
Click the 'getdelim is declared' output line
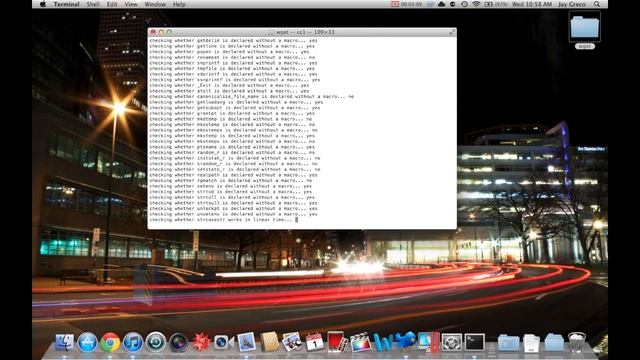pyautogui.click(x=233, y=41)
